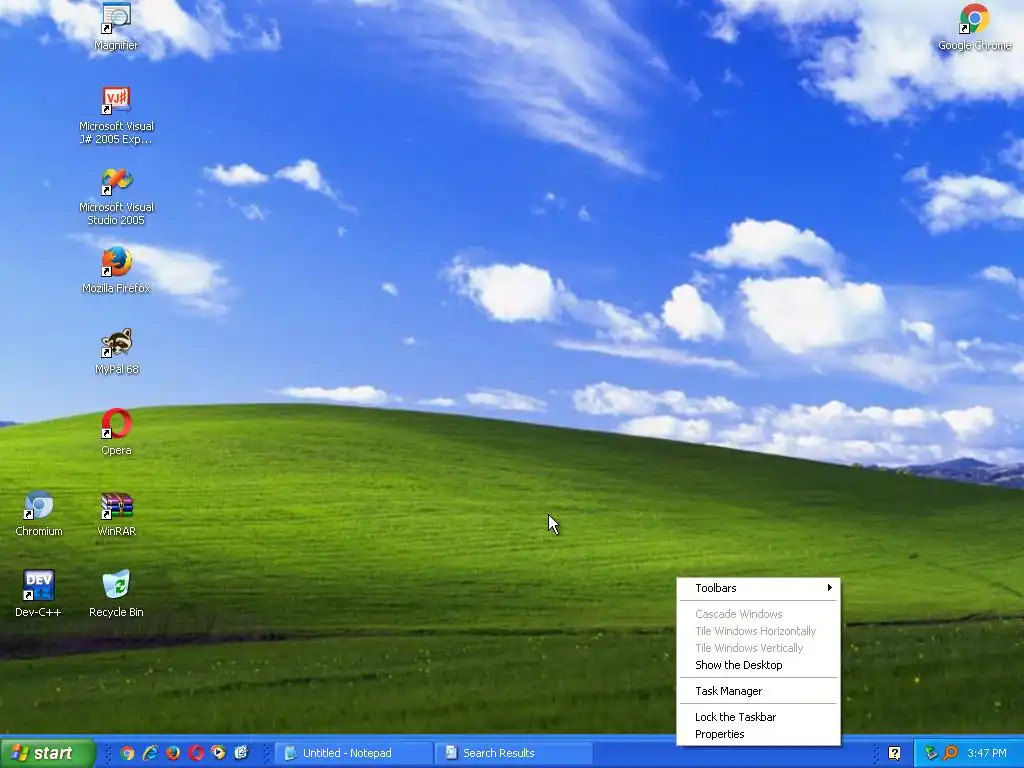Launch Chrome from the Quick Launch bar

click(127, 753)
